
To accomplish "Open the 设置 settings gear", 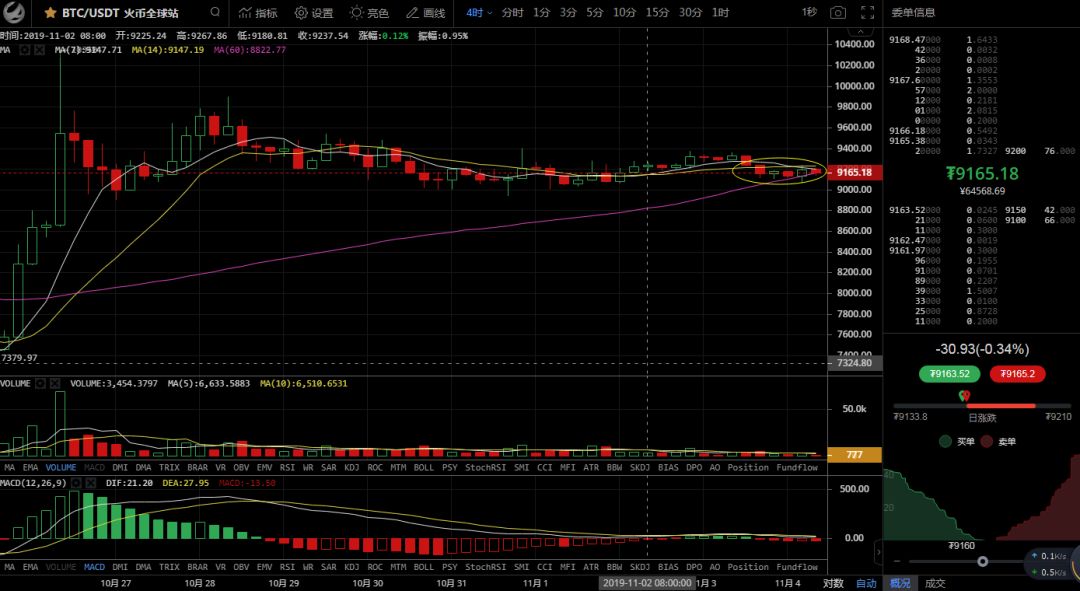I will (x=313, y=13).
